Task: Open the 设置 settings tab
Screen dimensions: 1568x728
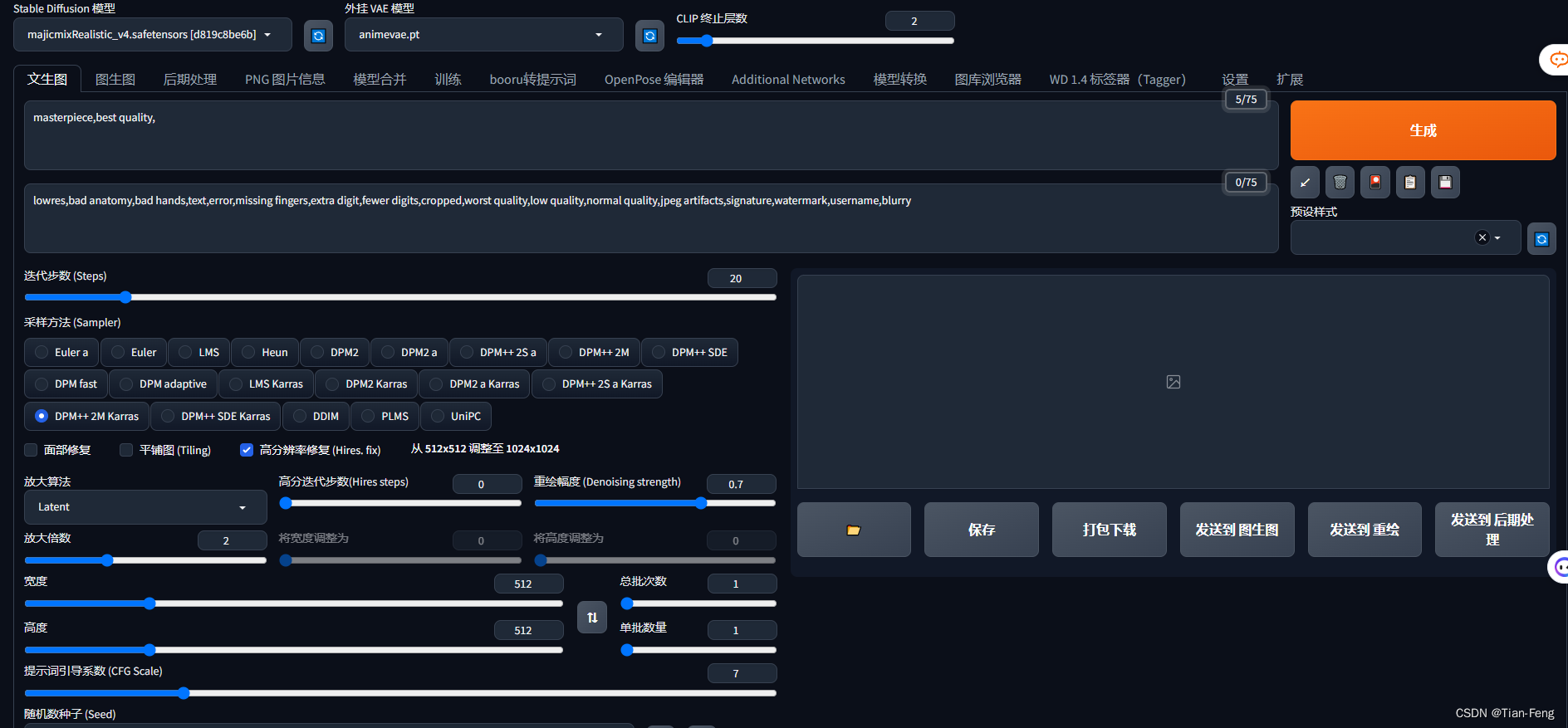Action: (1235, 79)
